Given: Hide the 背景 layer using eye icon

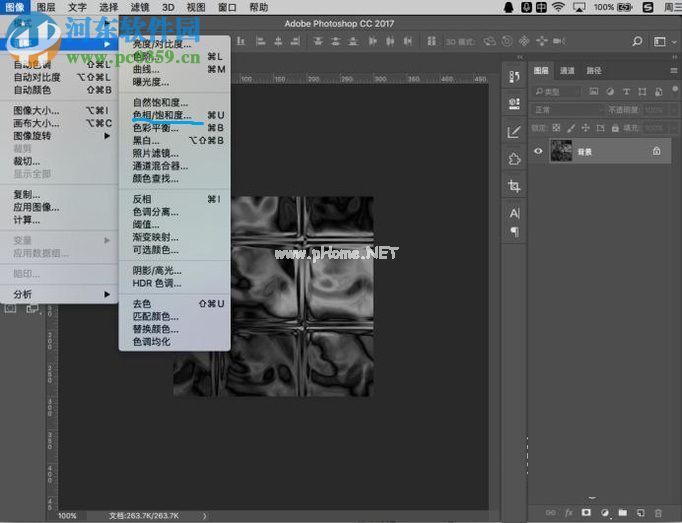Looking at the screenshot, I should 539,151.
